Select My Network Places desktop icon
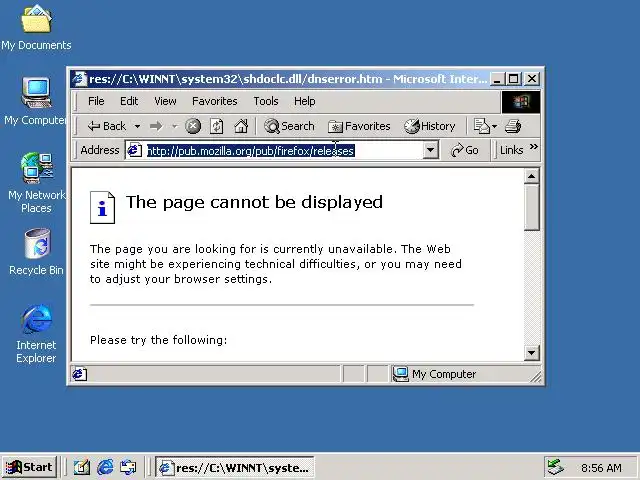This screenshot has height=480, width=640. (36, 183)
